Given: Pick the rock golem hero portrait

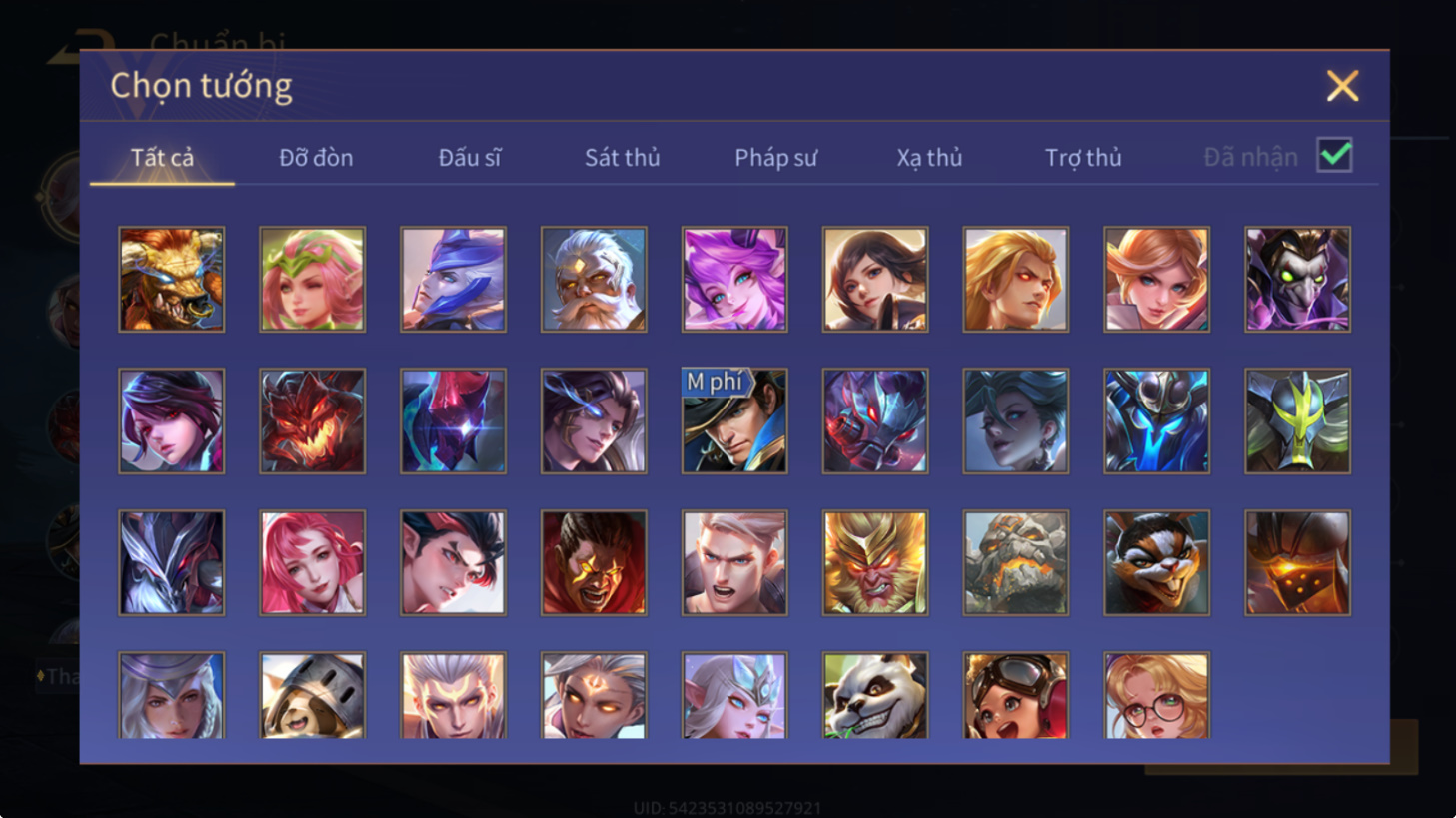Looking at the screenshot, I should point(1016,562).
